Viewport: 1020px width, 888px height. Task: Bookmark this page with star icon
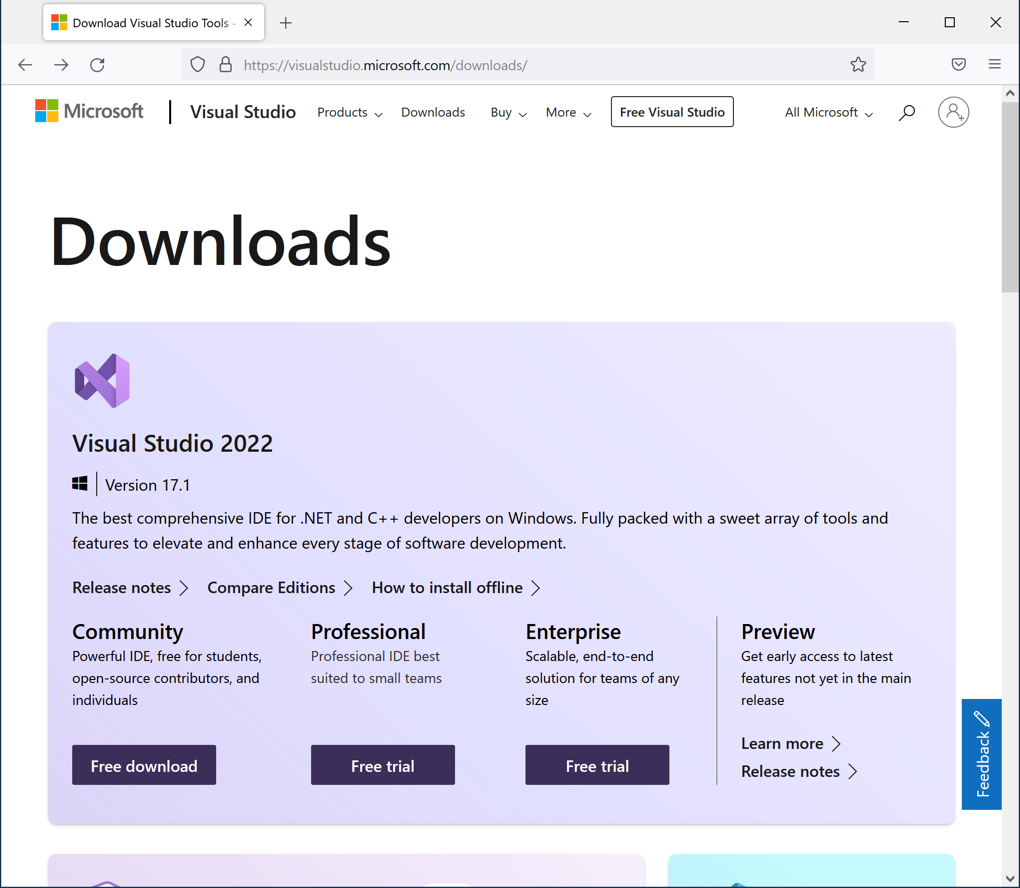click(x=858, y=64)
